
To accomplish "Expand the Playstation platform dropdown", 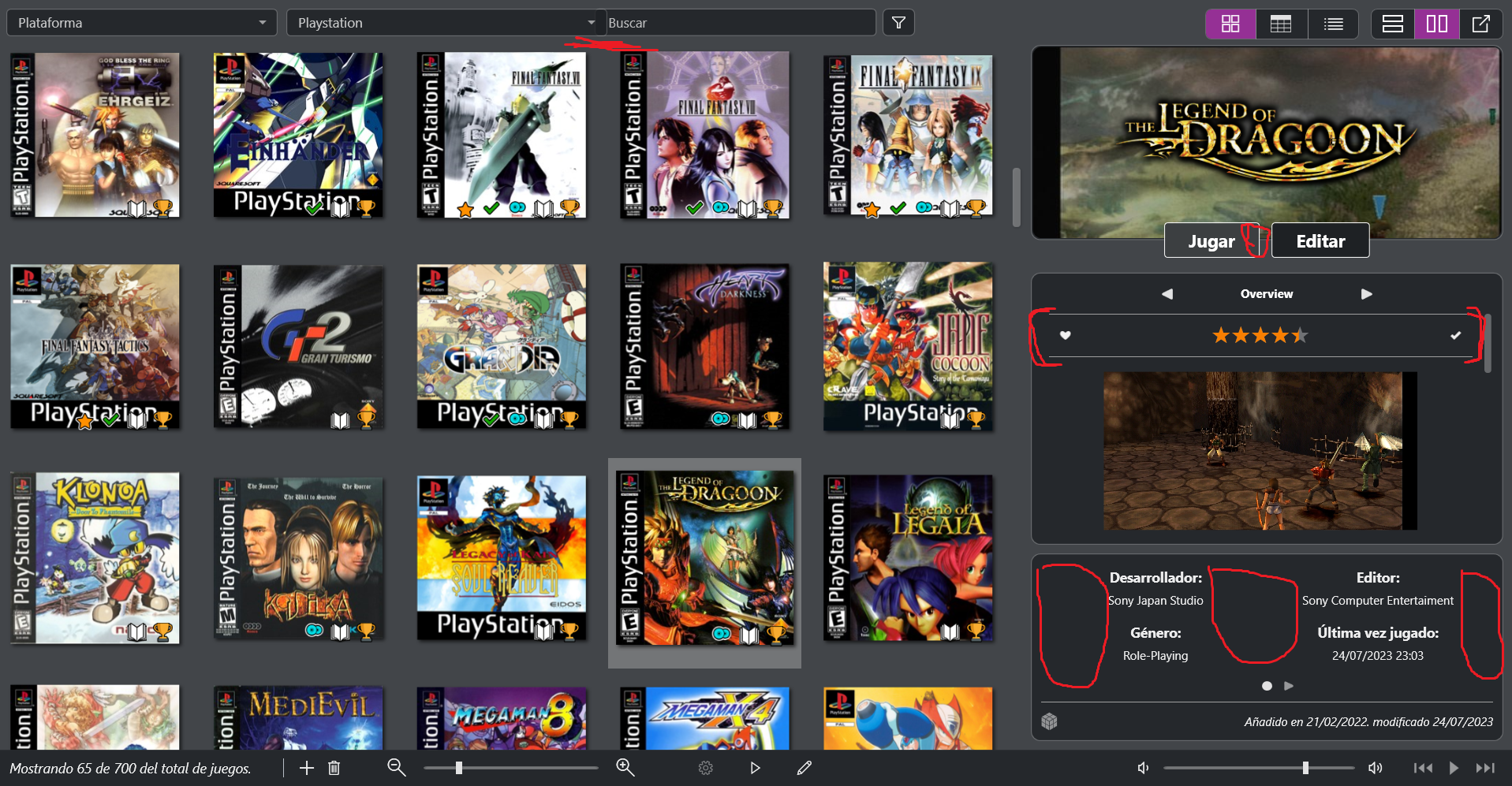I will point(446,23).
